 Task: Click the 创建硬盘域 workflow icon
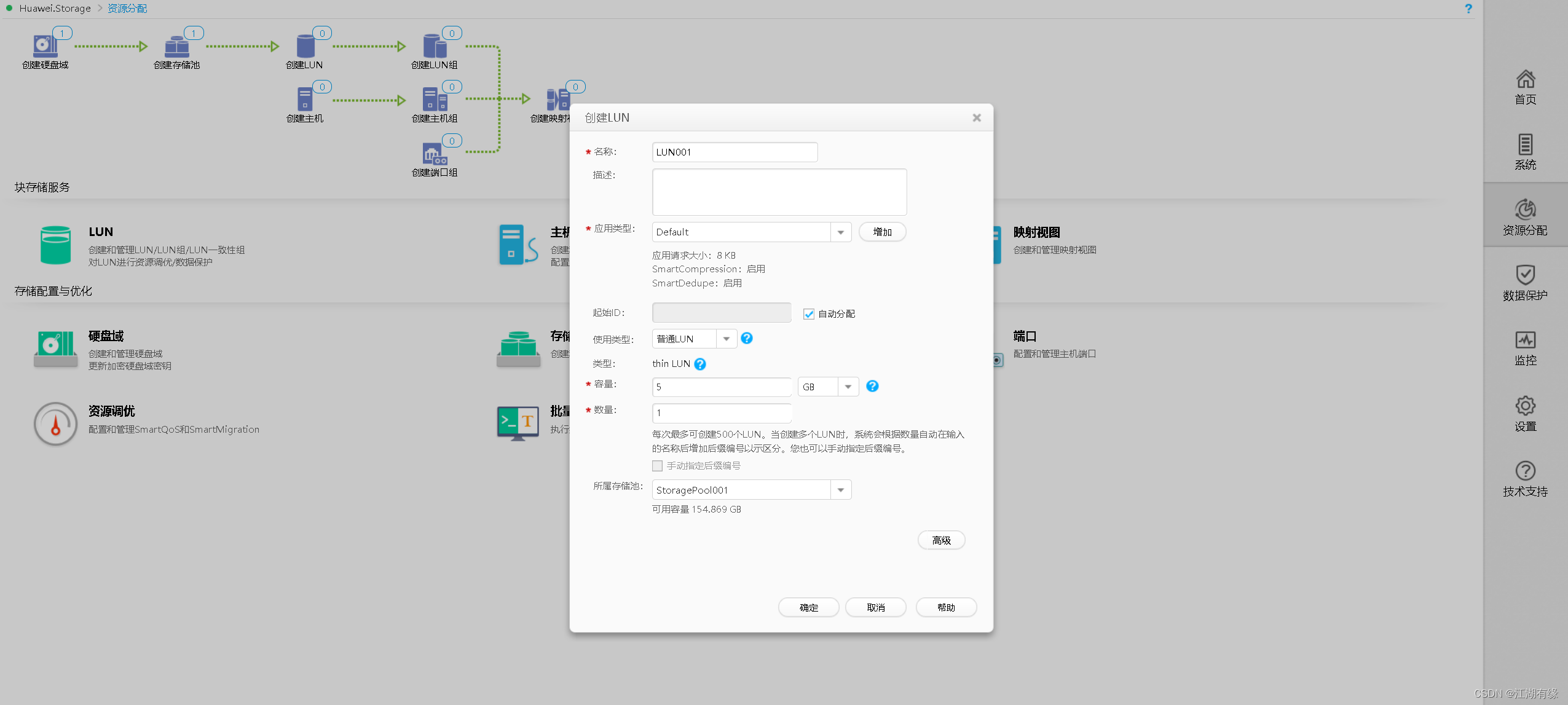click(x=45, y=46)
